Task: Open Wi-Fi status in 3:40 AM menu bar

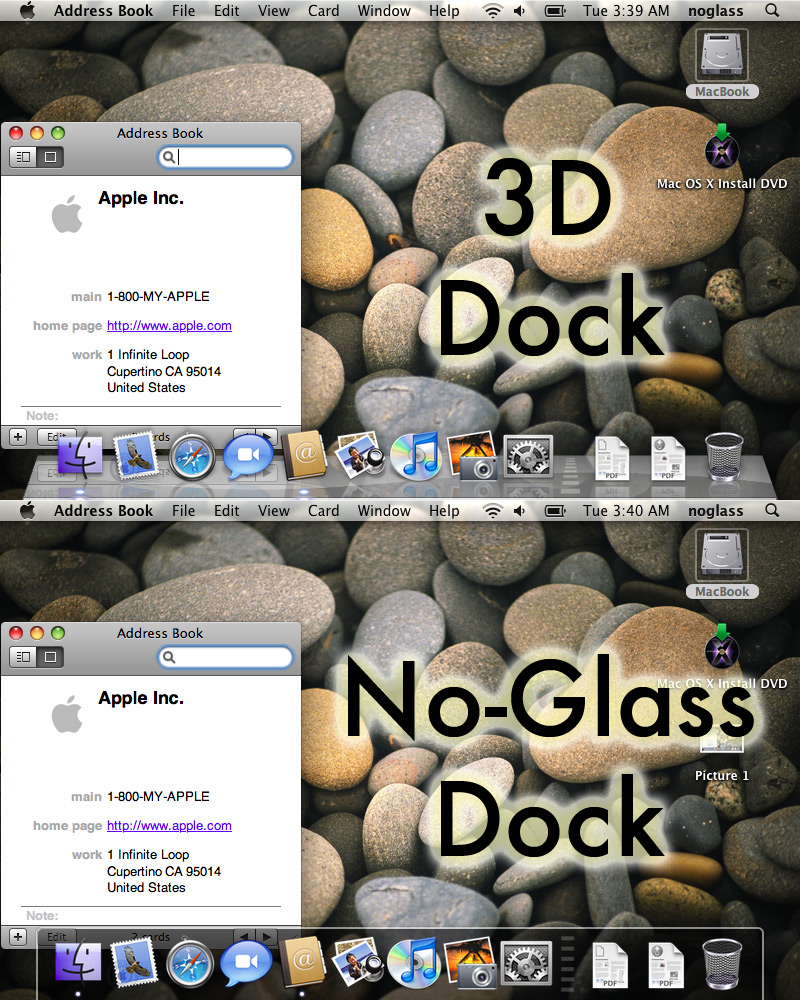Action: coord(492,511)
